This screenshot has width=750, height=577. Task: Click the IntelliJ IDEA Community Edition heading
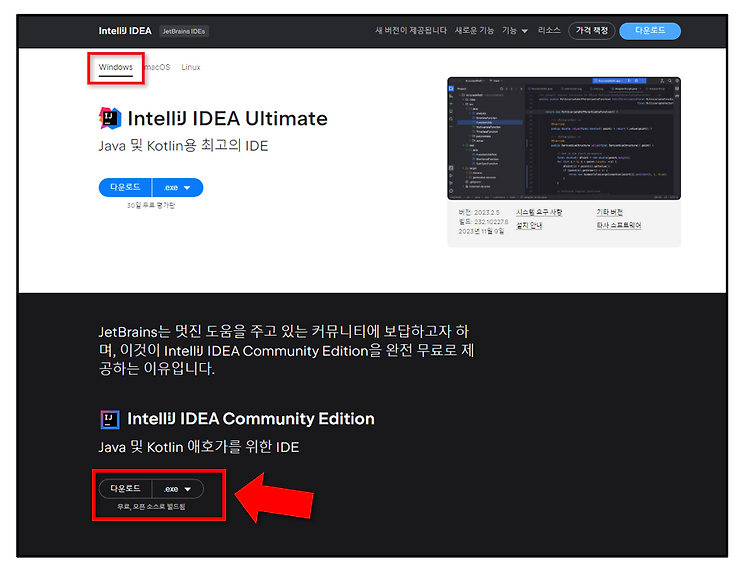point(251,419)
